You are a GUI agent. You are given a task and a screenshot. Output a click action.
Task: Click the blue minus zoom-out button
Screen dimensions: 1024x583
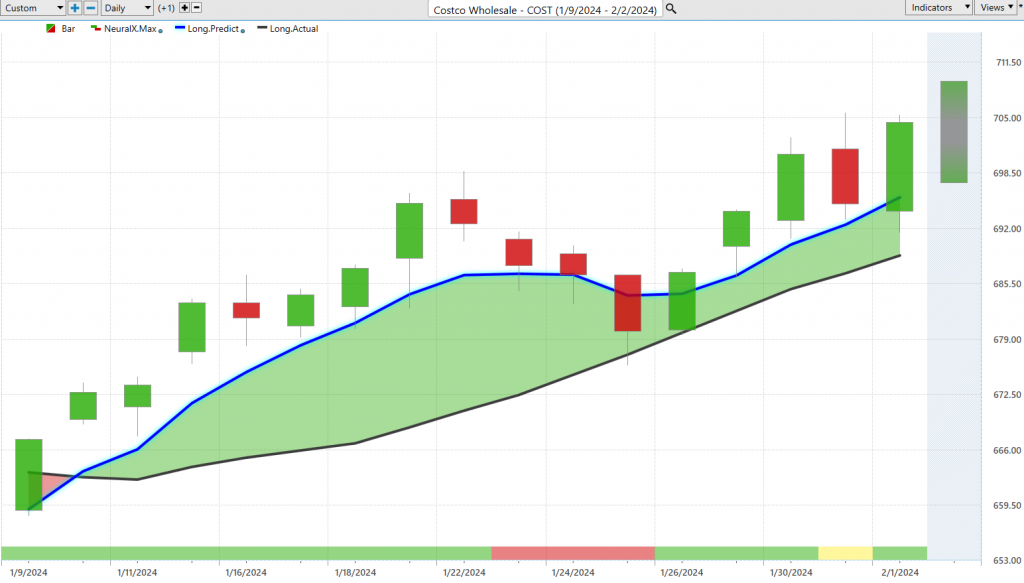coord(91,8)
